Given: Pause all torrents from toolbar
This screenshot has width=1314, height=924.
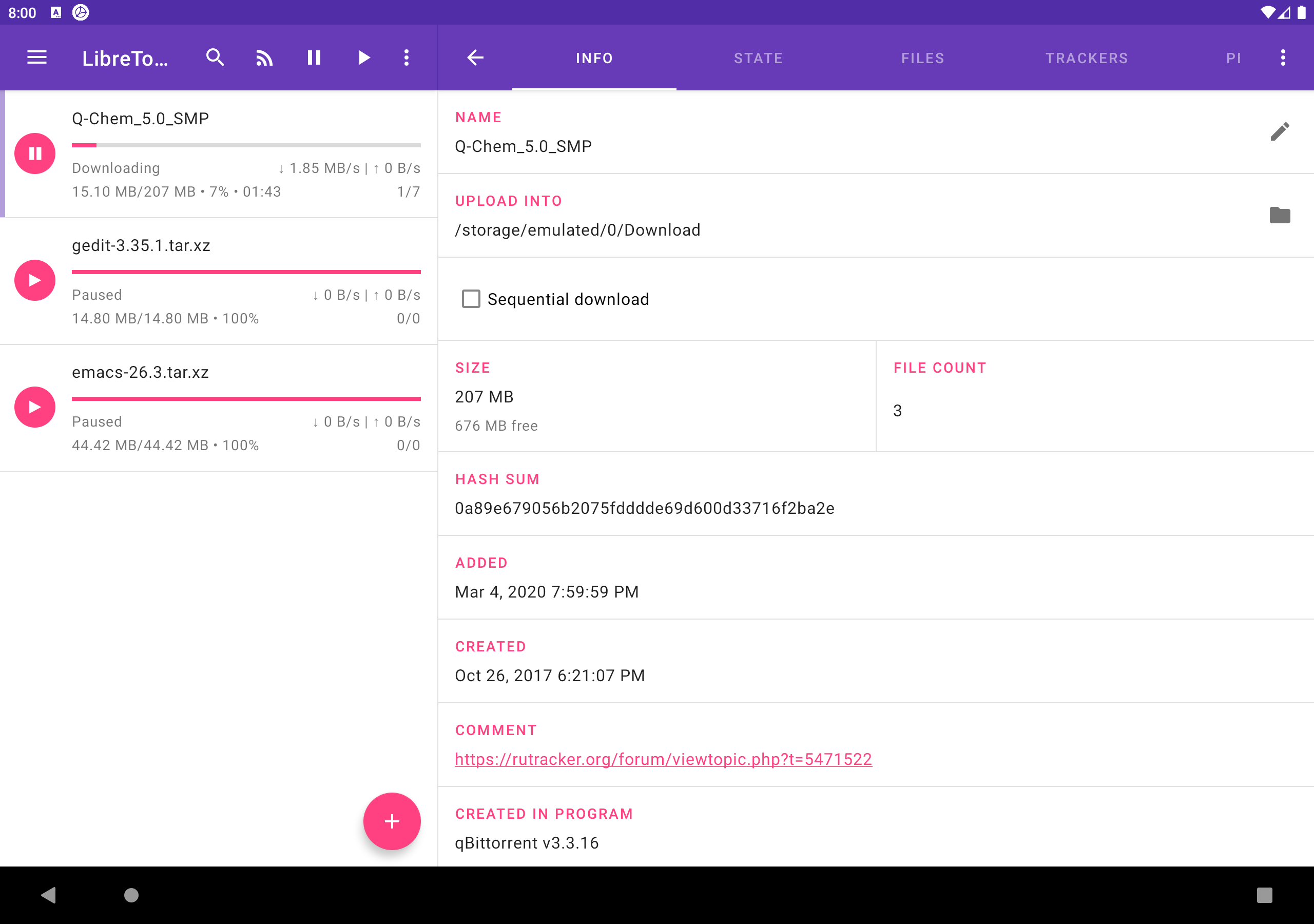Looking at the screenshot, I should click(314, 57).
